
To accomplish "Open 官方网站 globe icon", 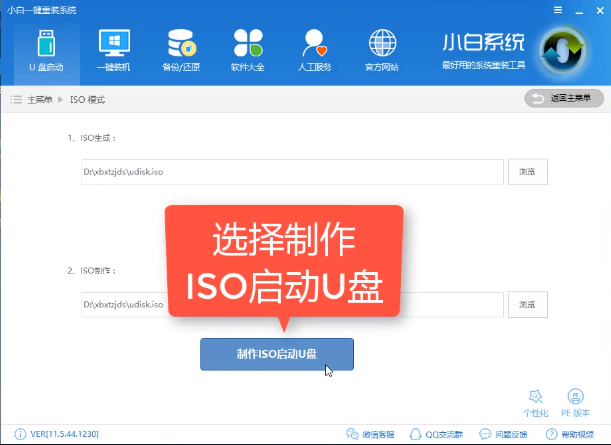I will pyautogui.click(x=382, y=50).
